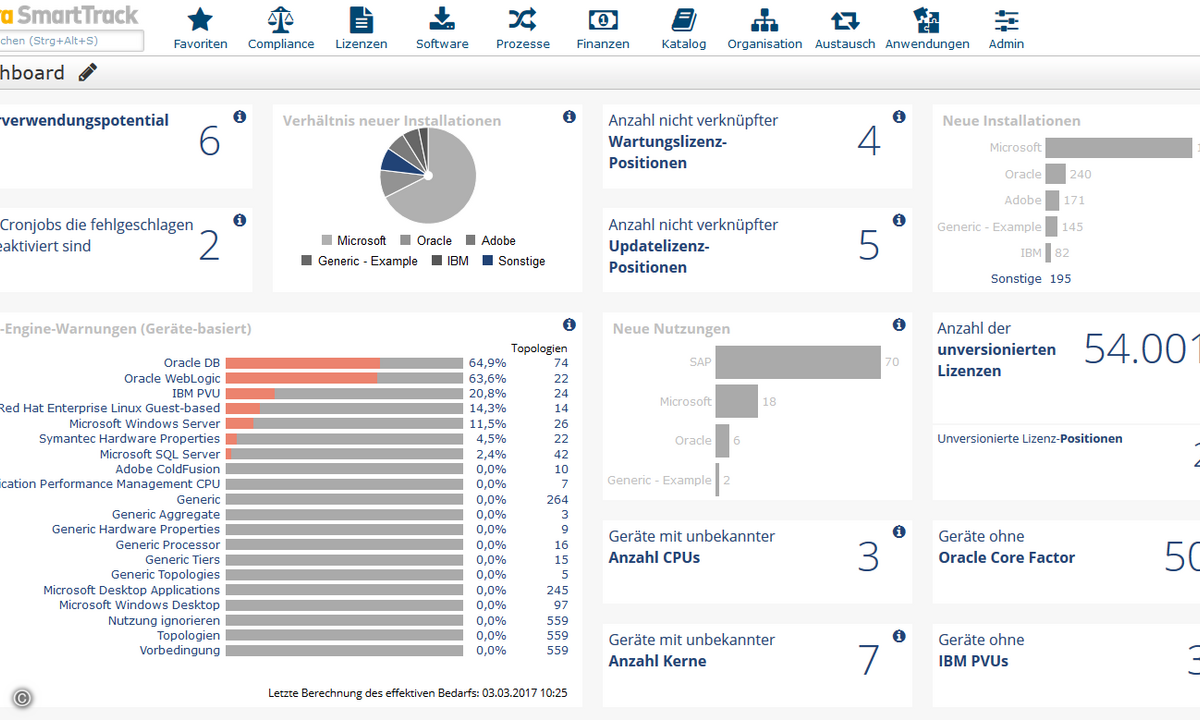
Task: Show info for Neue Nutzungen chart
Action: coord(899,325)
